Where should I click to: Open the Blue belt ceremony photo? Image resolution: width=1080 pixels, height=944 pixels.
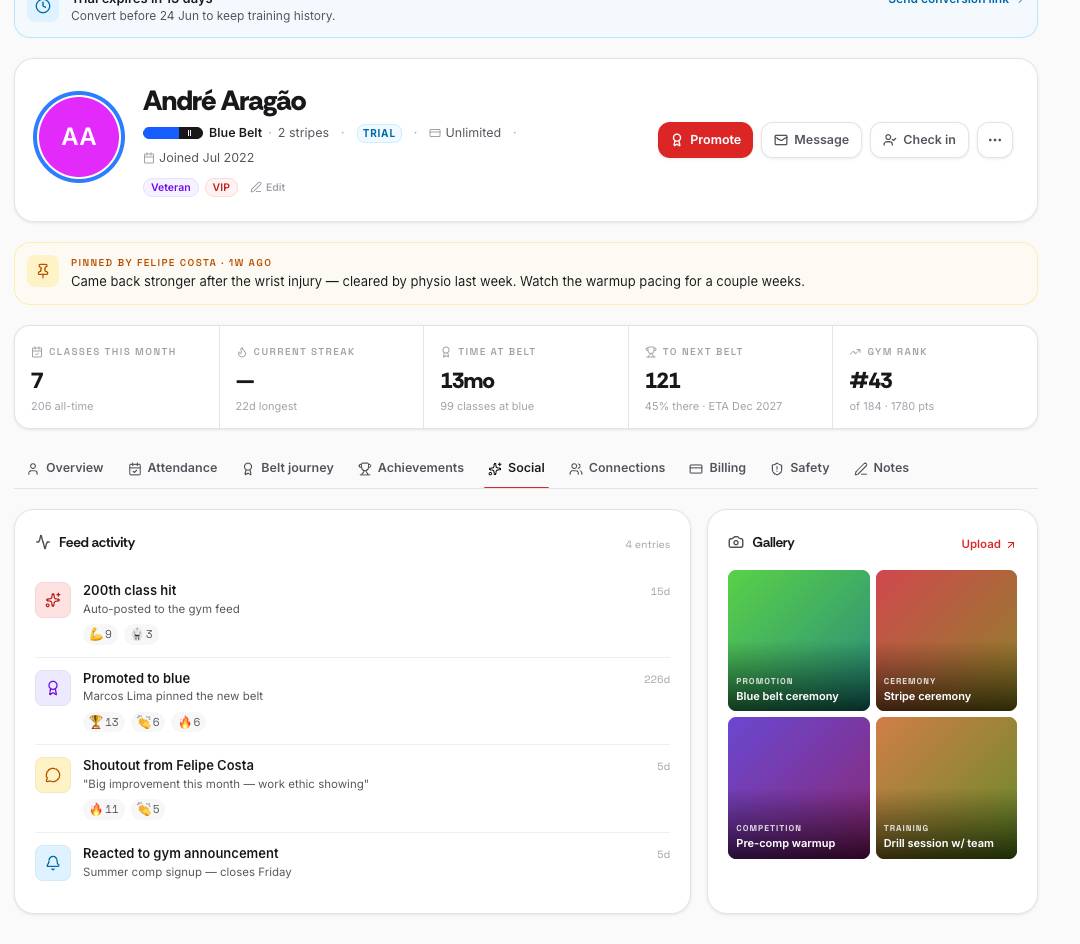click(798, 640)
